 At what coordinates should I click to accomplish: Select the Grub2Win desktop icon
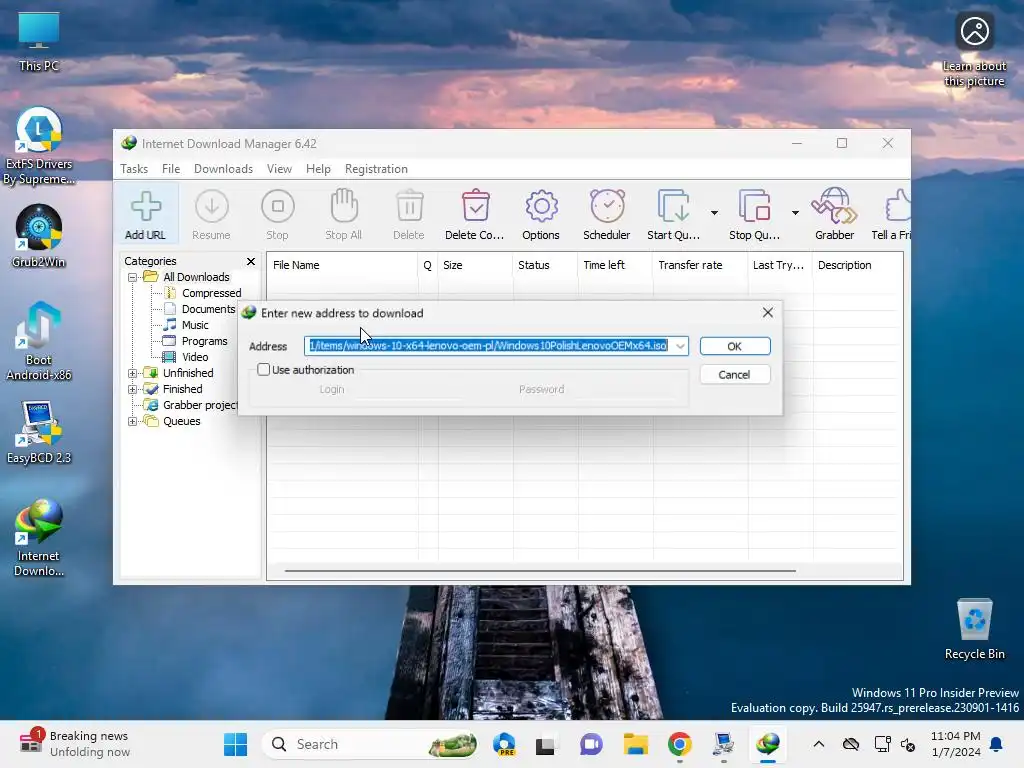click(x=39, y=236)
